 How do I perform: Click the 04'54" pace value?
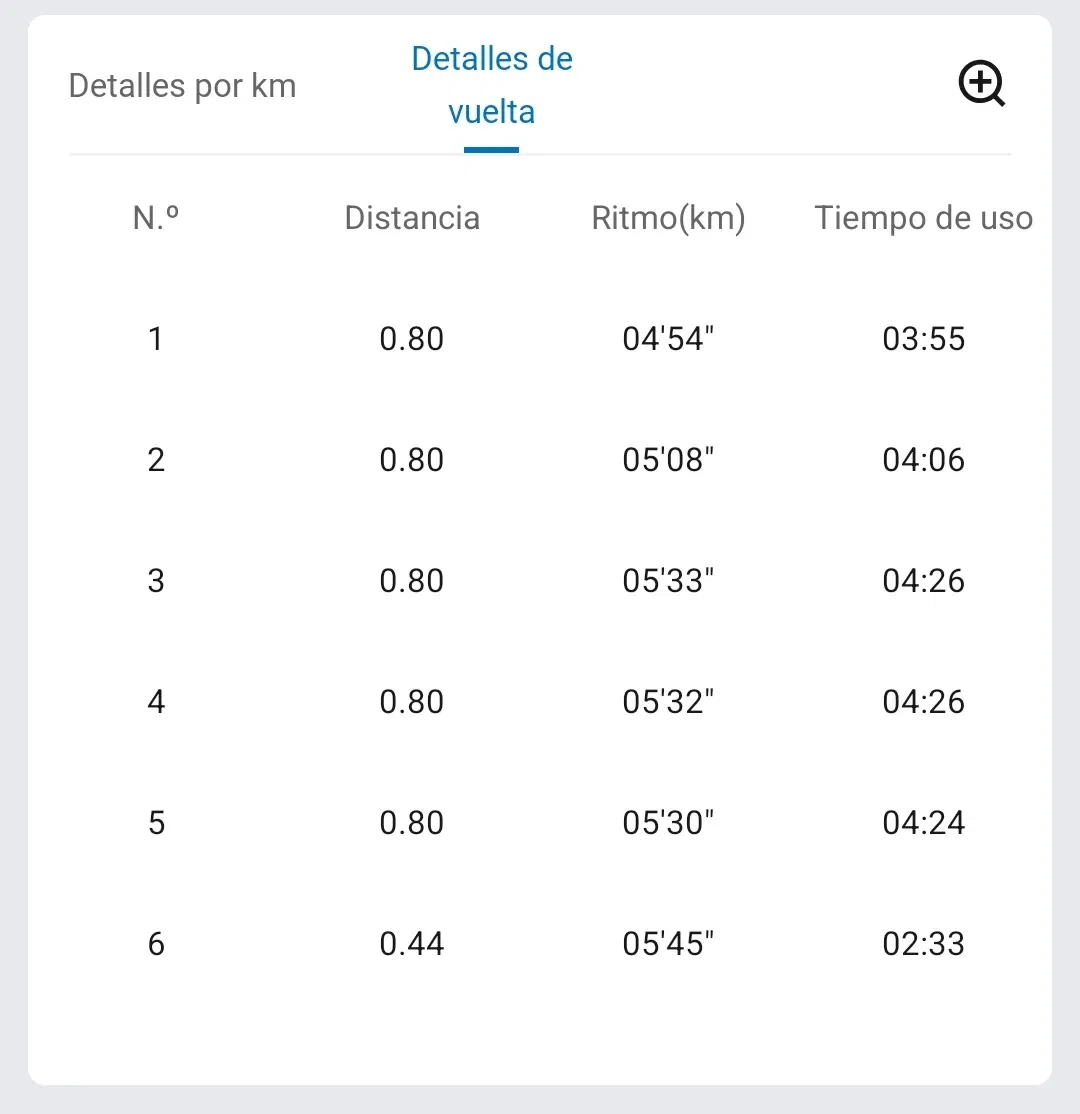[x=668, y=339]
